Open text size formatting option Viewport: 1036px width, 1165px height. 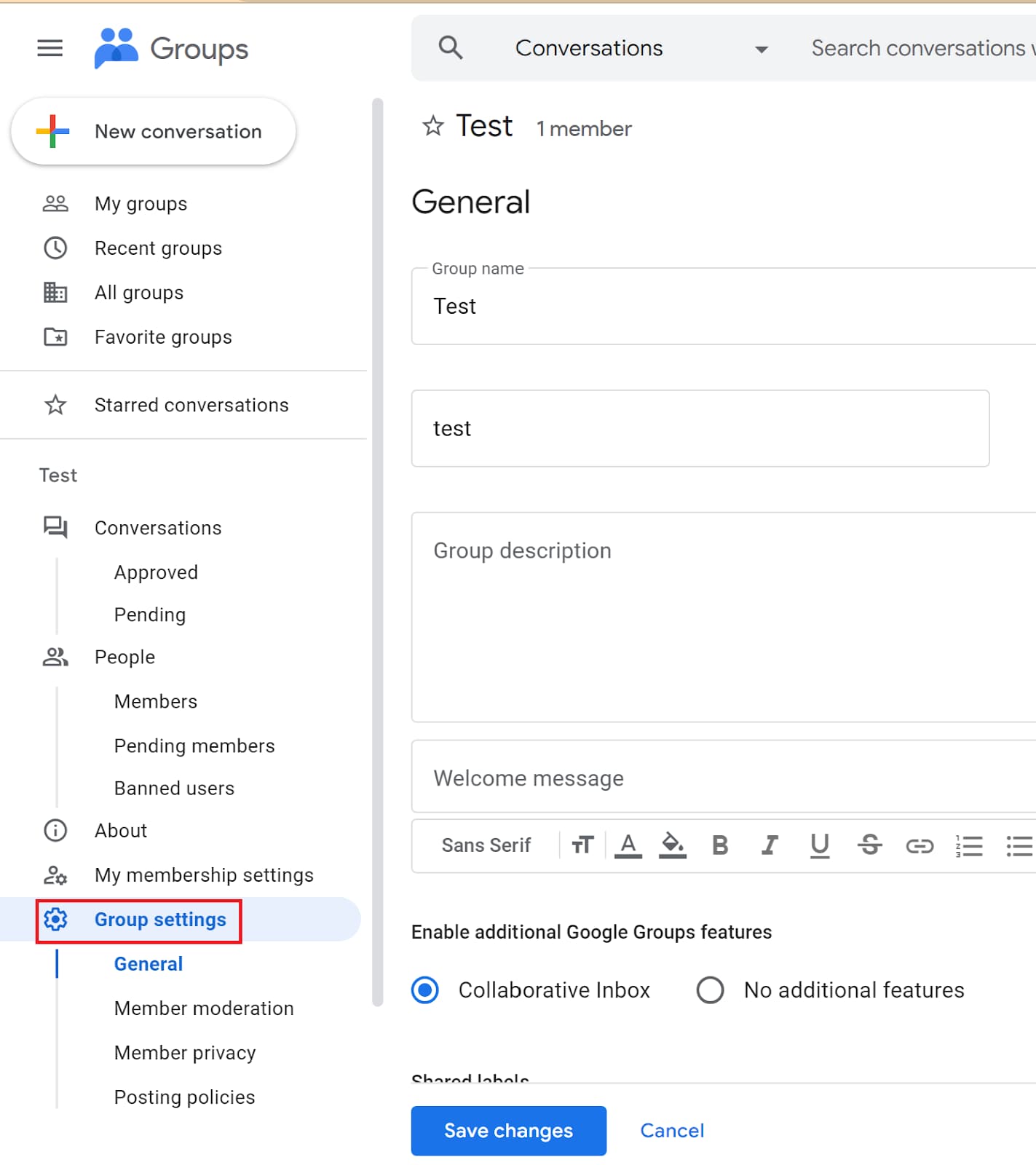pos(582,845)
